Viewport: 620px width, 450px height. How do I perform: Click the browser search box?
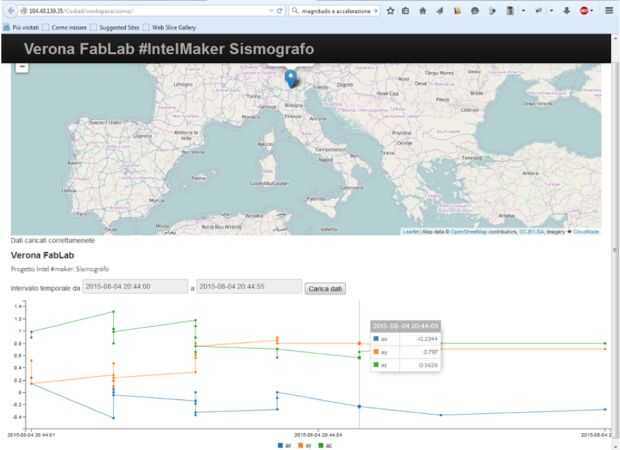[x=335, y=11]
